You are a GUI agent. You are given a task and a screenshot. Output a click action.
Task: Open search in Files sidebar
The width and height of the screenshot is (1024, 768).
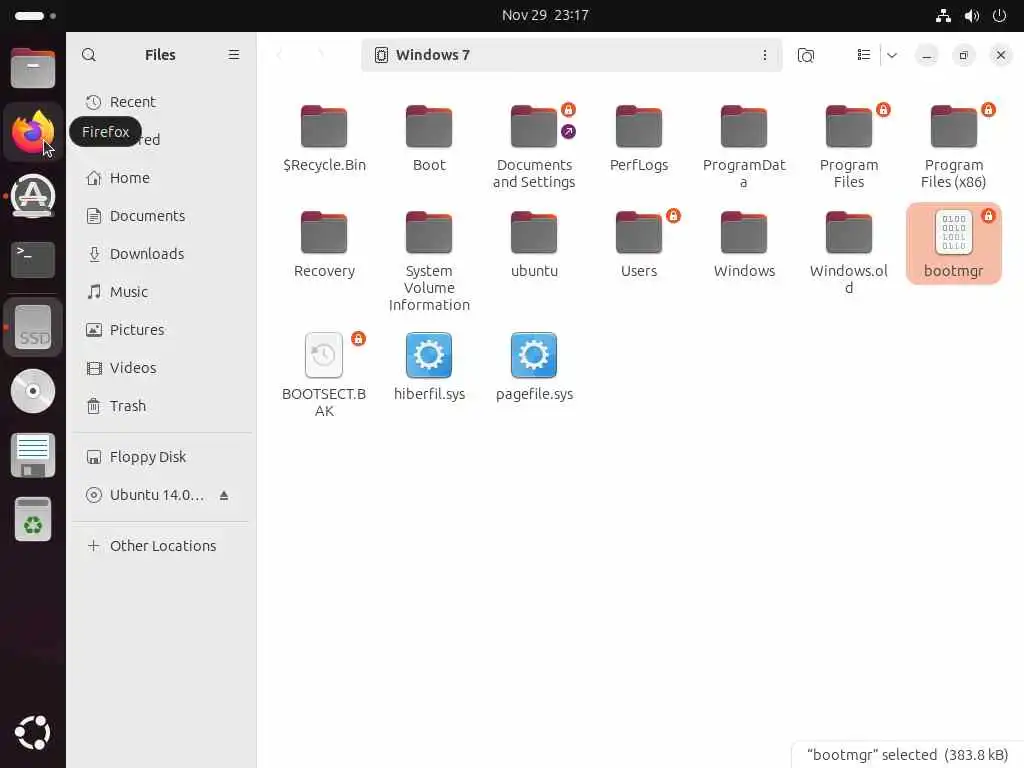coord(89,55)
